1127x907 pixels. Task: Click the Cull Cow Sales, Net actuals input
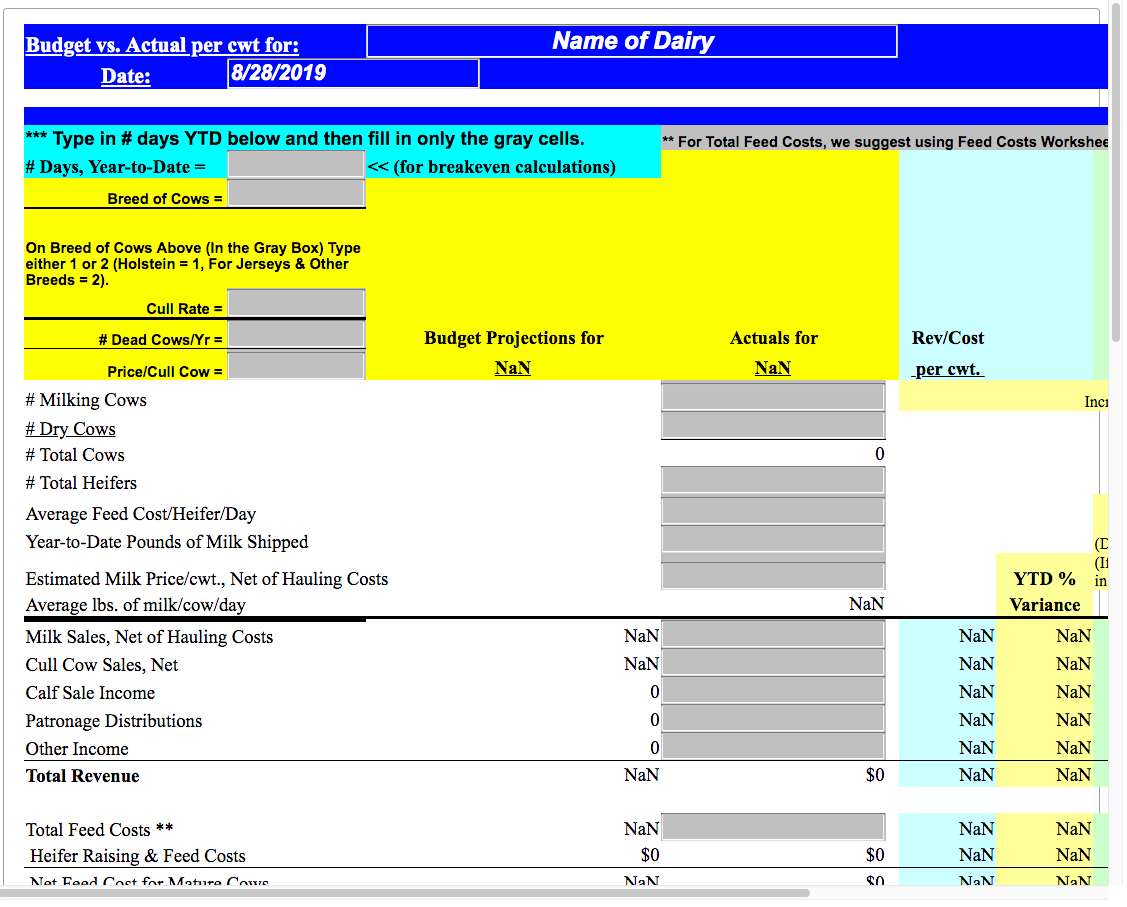click(773, 663)
